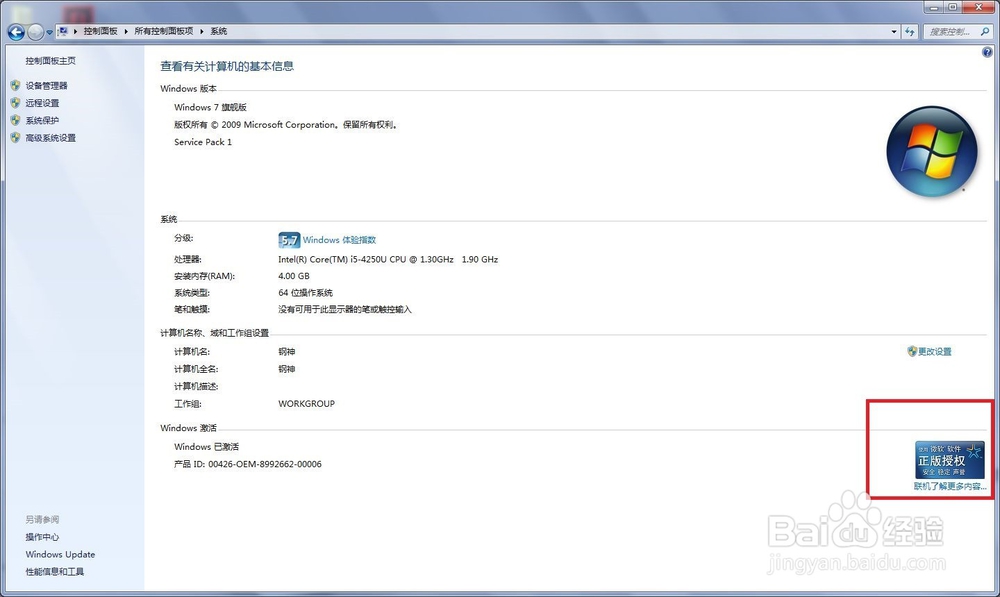Click the refresh button beside address bar
1000x597 pixels.
pyautogui.click(x=909, y=31)
